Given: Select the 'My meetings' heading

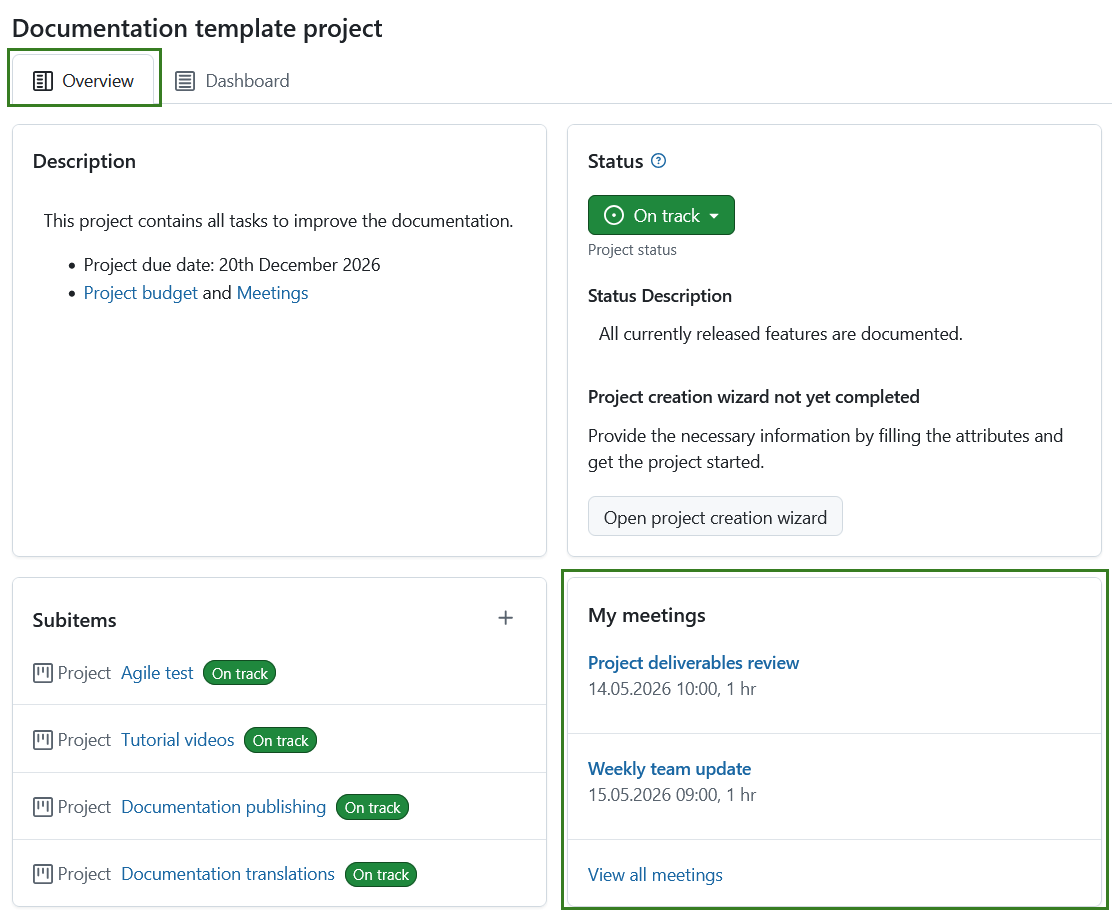Looking at the screenshot, I should pos(647,615).
